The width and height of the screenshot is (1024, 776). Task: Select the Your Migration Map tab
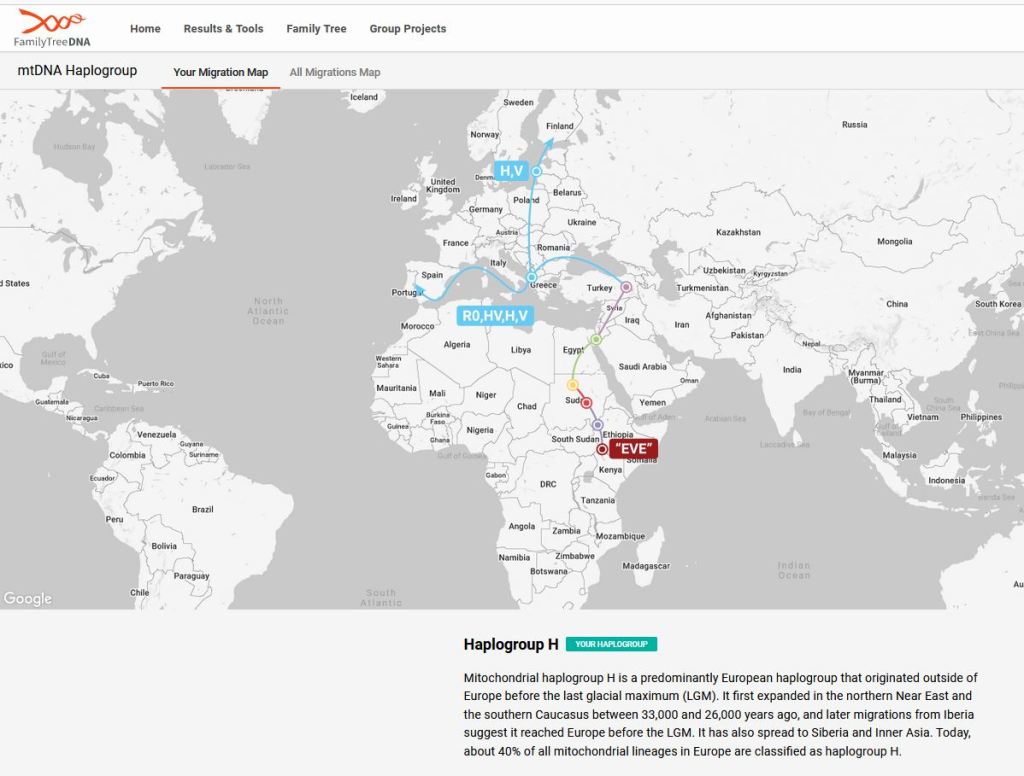[x=220, y=72]
